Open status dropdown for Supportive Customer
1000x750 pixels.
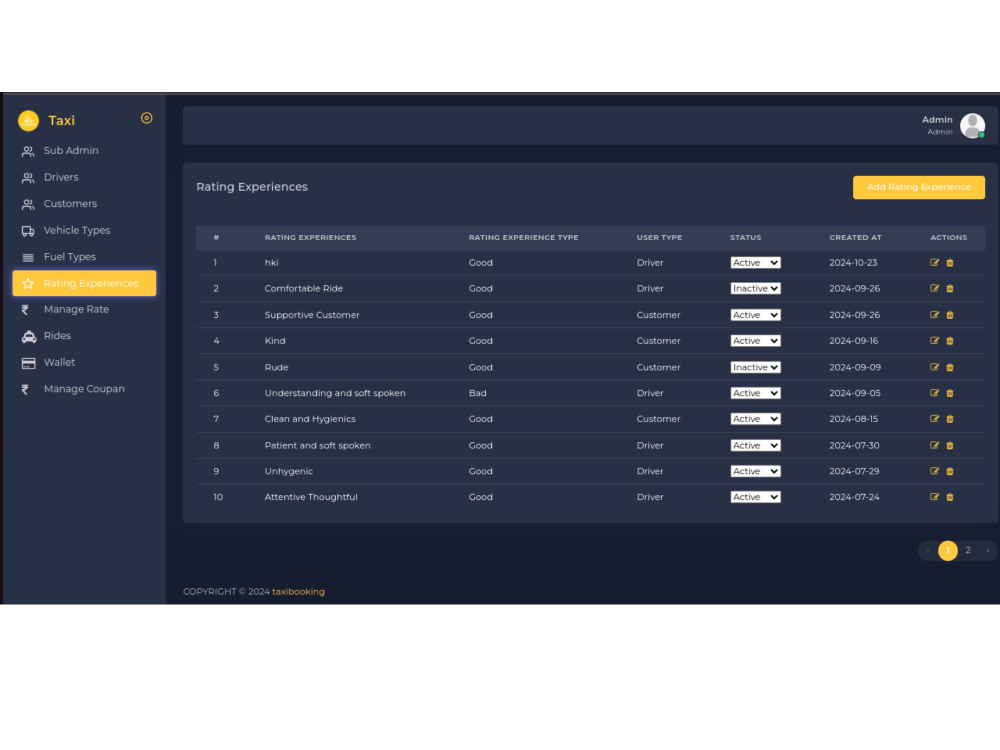click(x=755, y=315)
